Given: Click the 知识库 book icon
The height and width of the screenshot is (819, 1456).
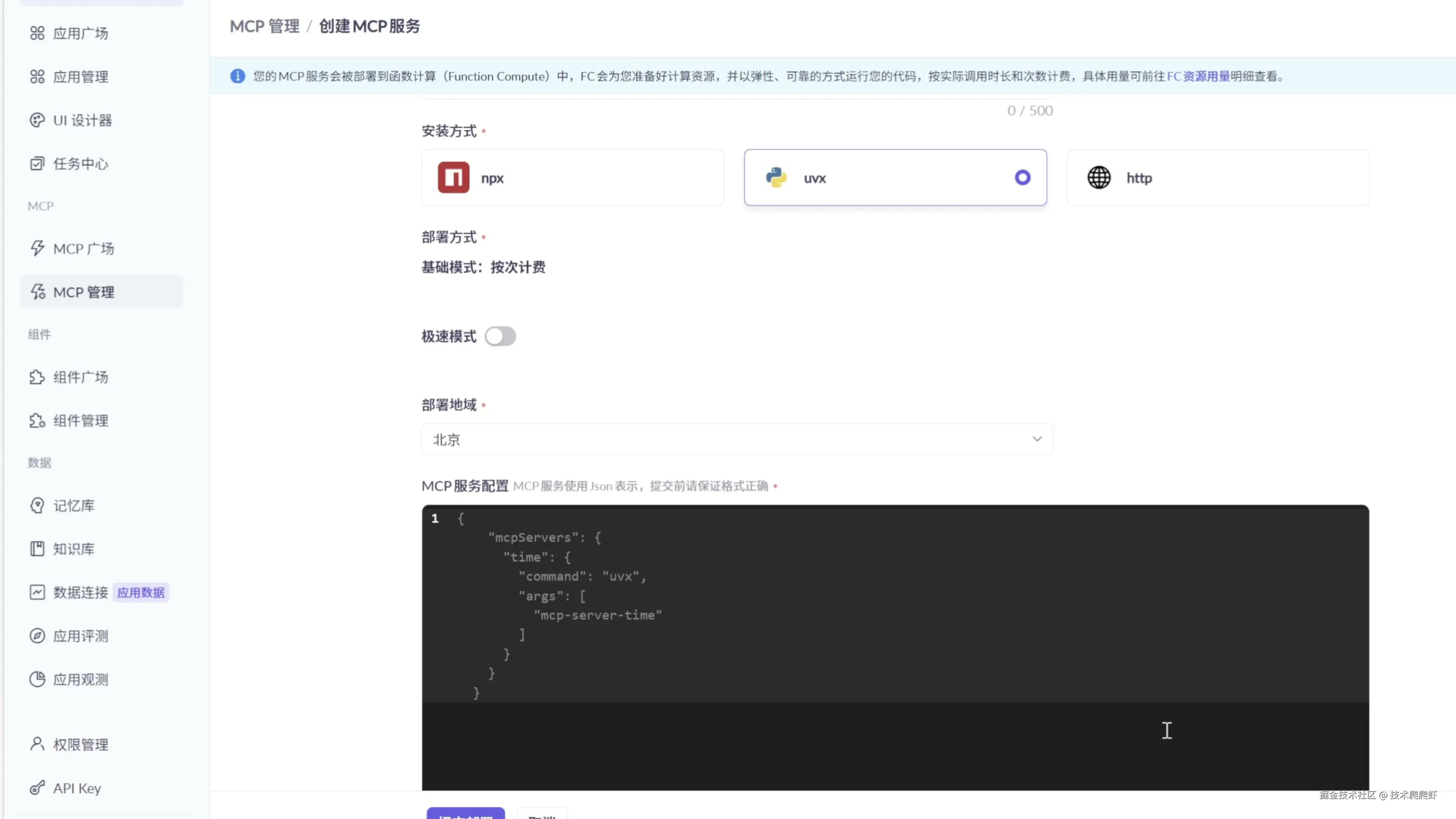Looking at the screenshot, I should [37, 549].
